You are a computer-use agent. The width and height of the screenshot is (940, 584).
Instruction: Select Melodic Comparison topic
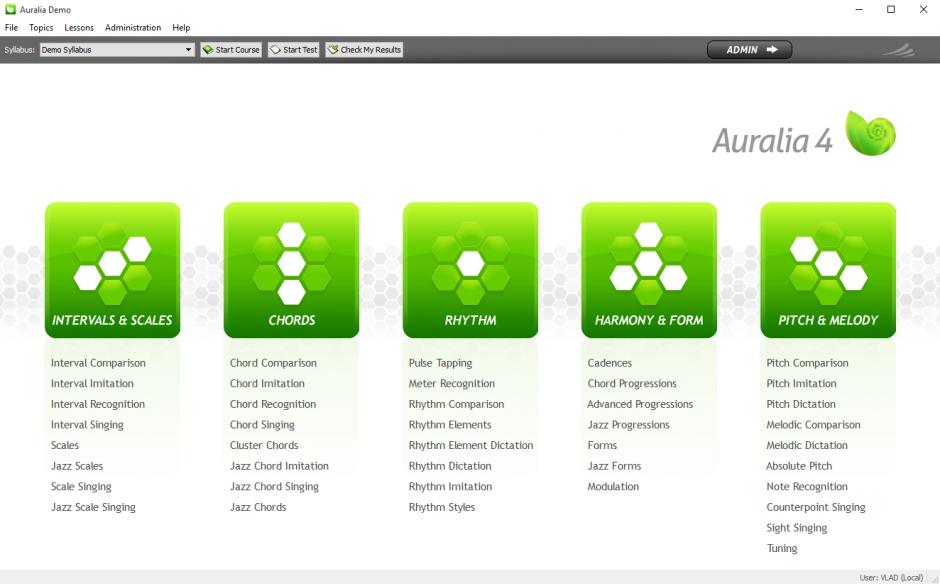(813, 425)
